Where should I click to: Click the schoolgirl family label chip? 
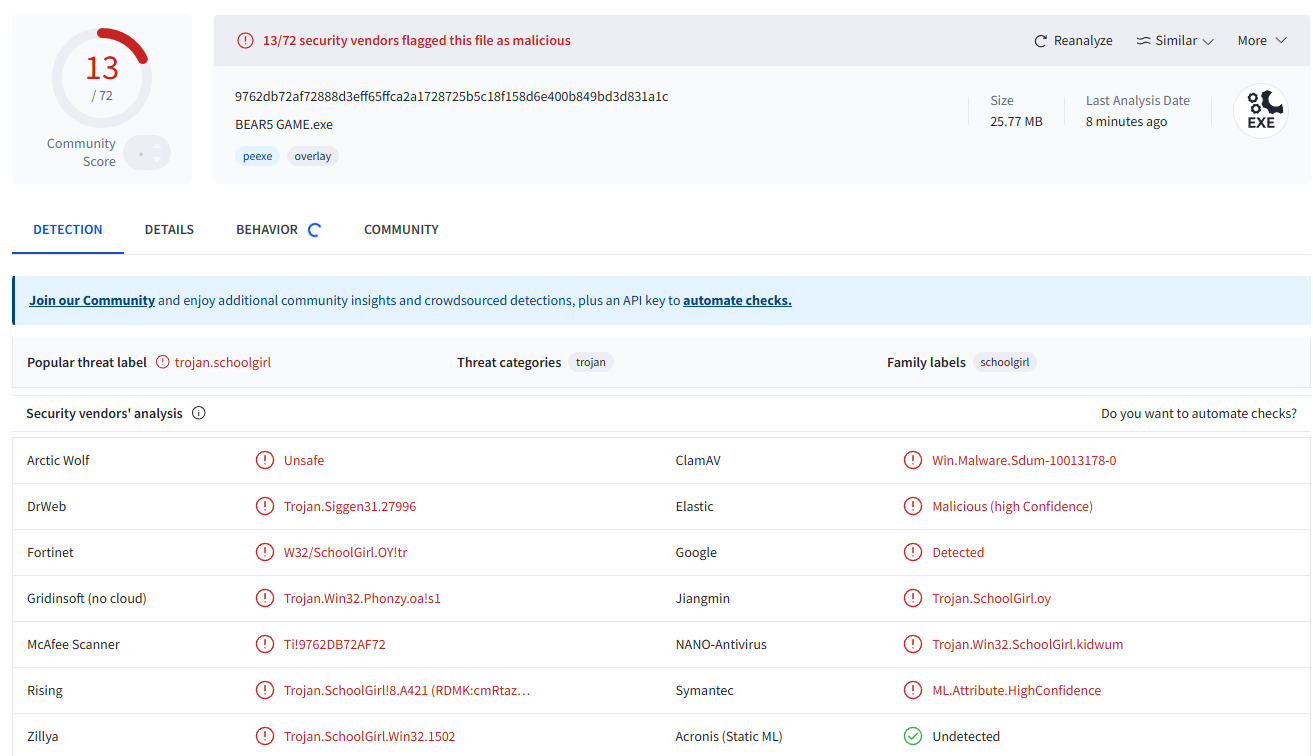click(1004, 362)
